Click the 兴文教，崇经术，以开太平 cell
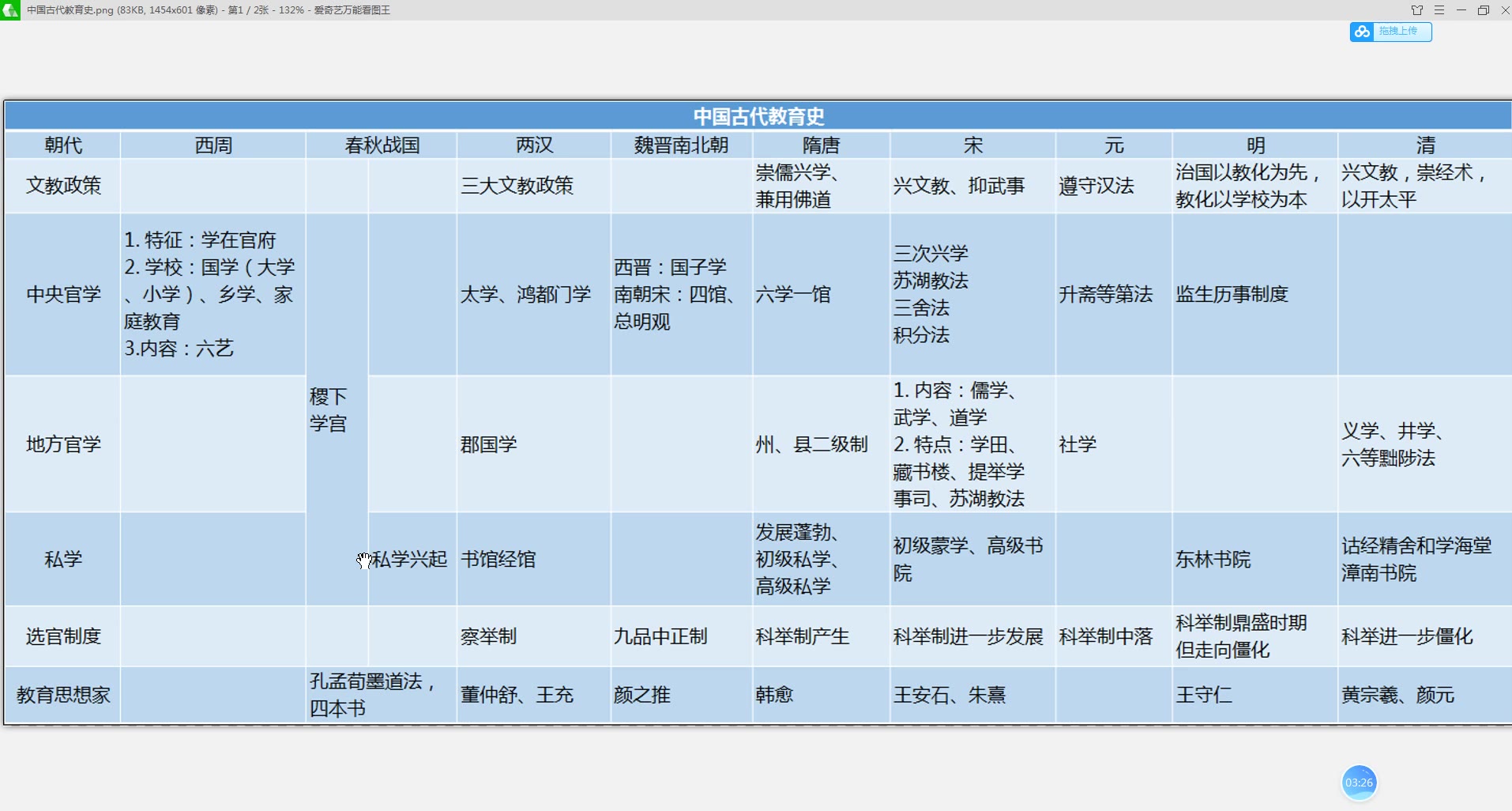The image size is (1512, 811). [1425, 186]
